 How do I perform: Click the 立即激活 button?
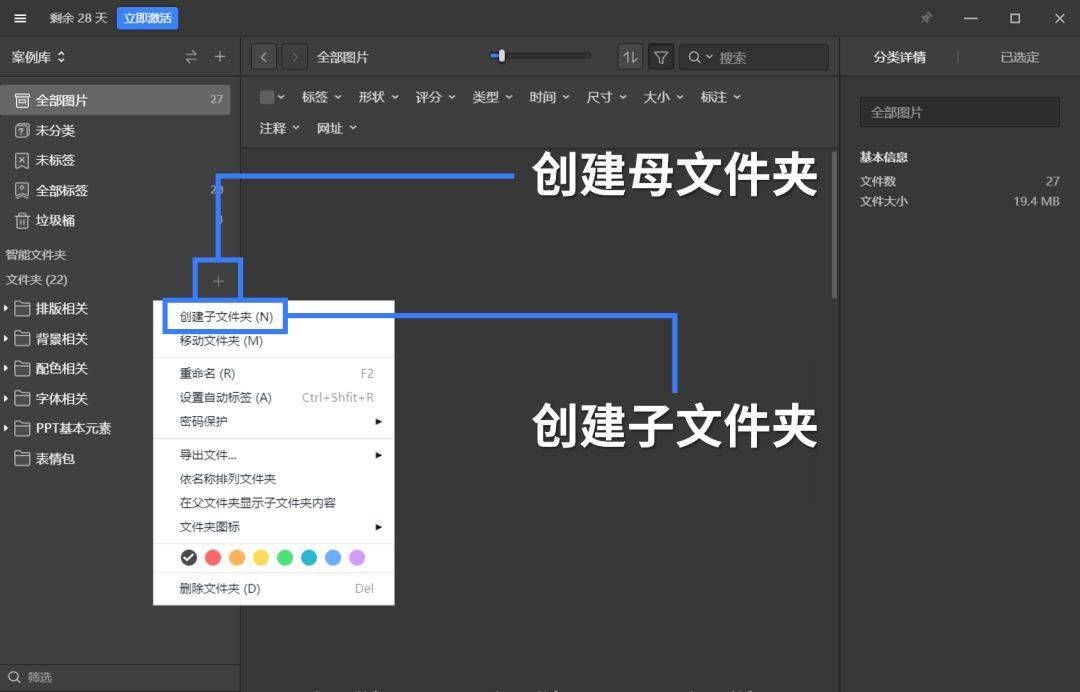click(x=147, y=18)
